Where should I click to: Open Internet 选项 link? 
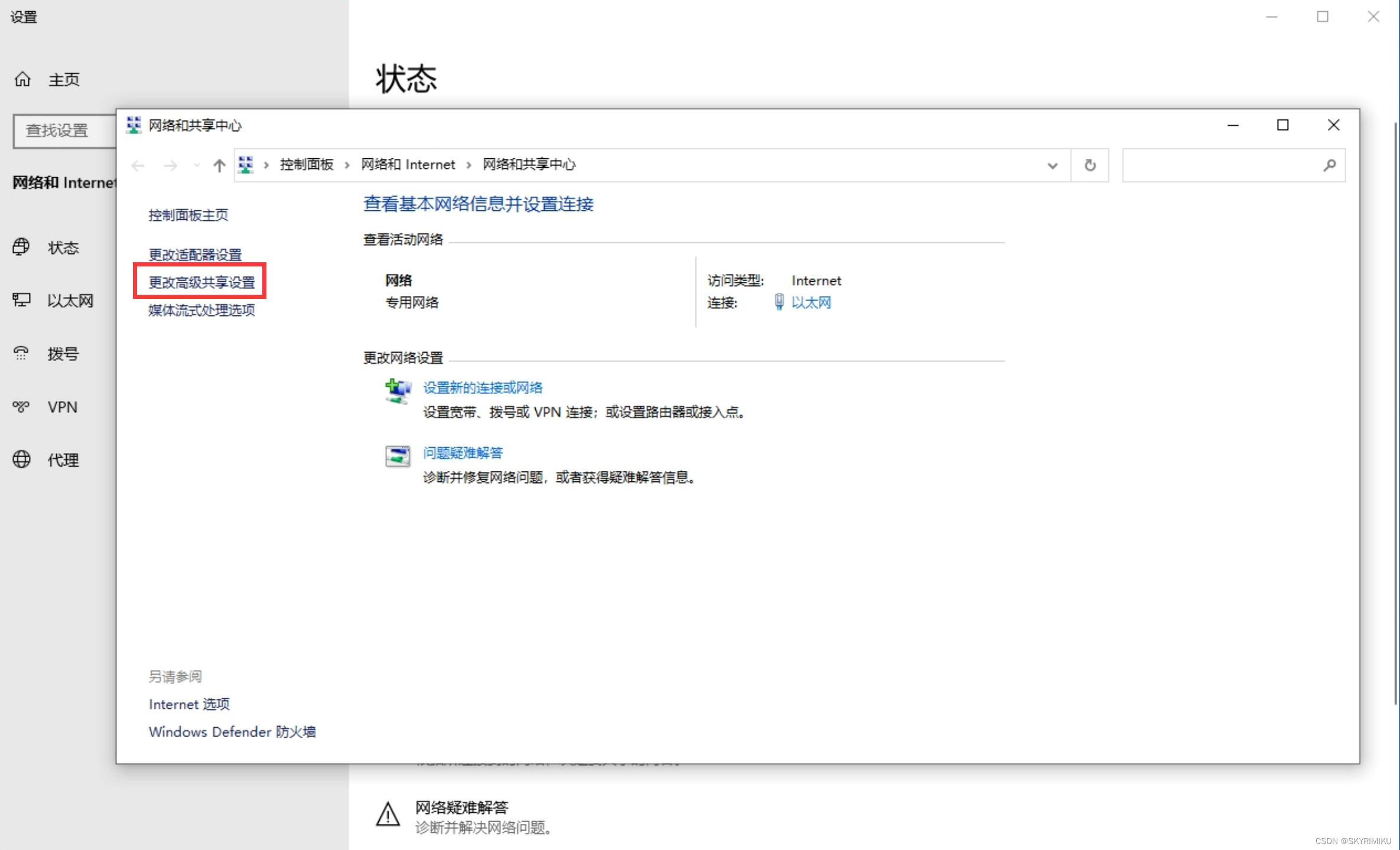coord(189,704)
